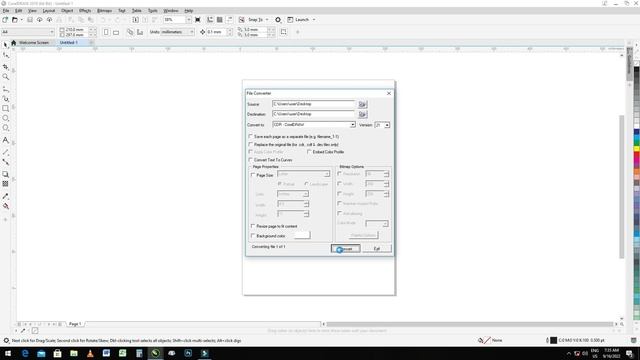Open the Convert to format dropdown
This screenshot has width=640, height=360.
(352, 124)
